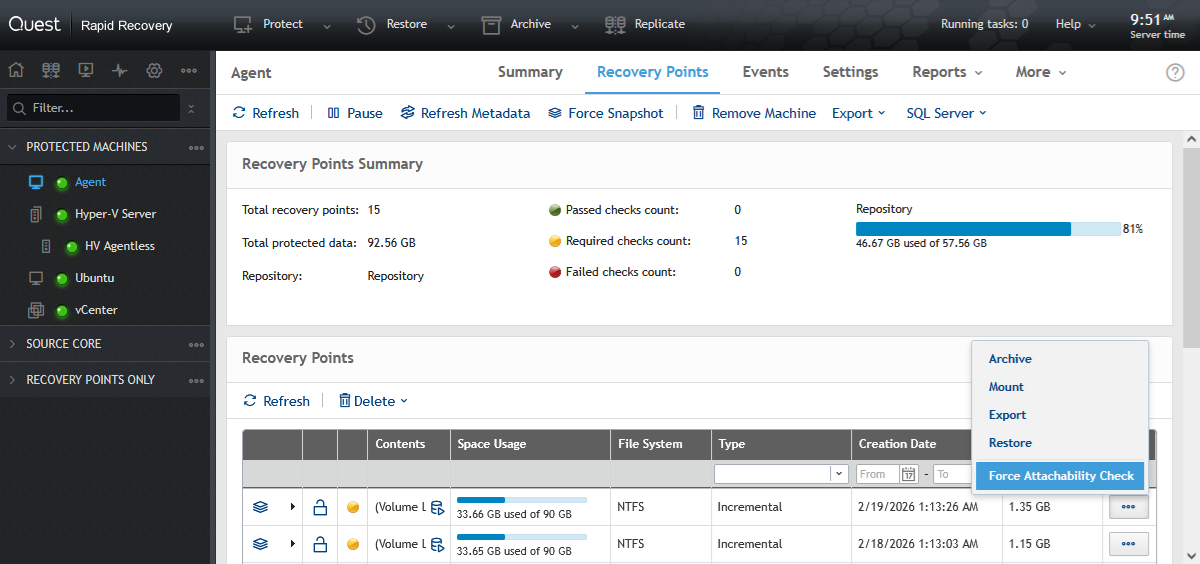Click the Agent machine icon
1200x564 pixels.
[x=36, y=182]
